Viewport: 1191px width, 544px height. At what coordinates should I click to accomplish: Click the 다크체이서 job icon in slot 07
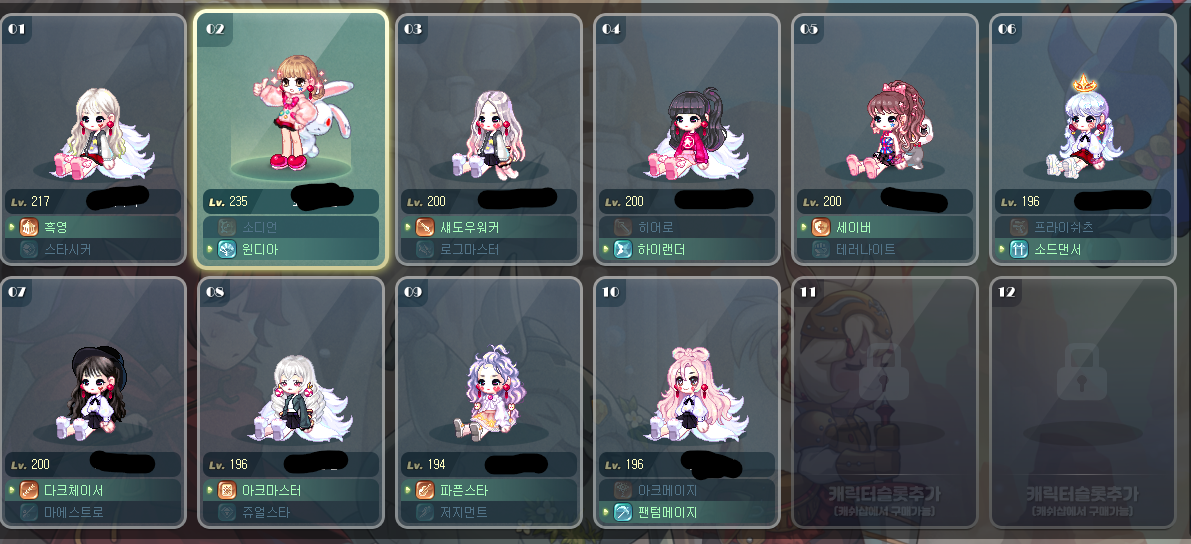pyautogui.click(x=29, y=490)
